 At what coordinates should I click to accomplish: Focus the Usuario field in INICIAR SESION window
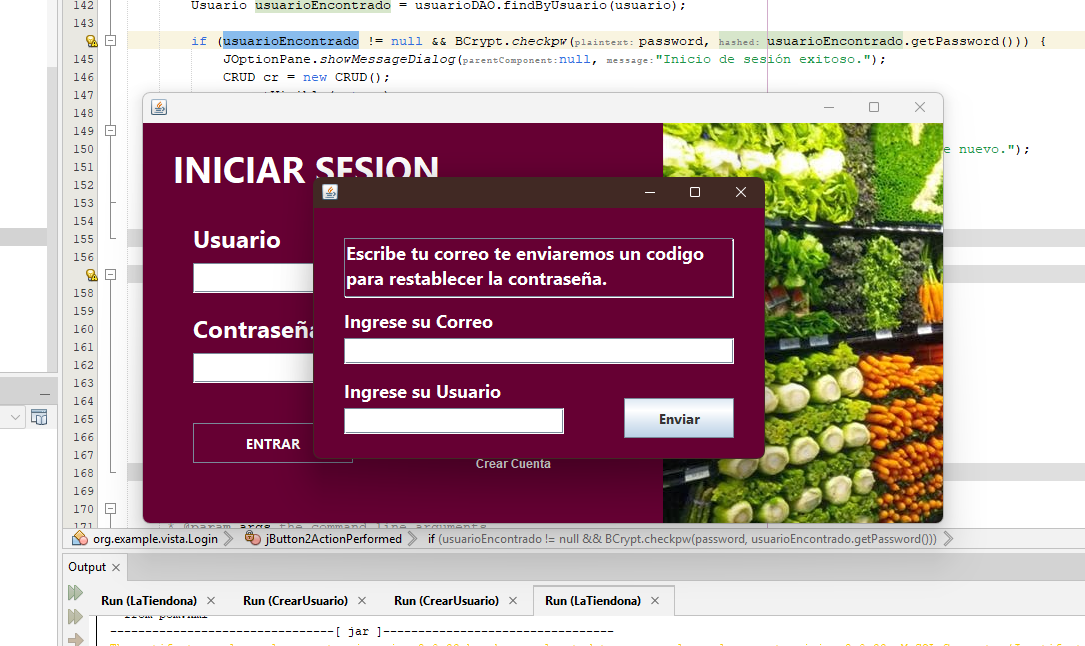coord(253,278)
